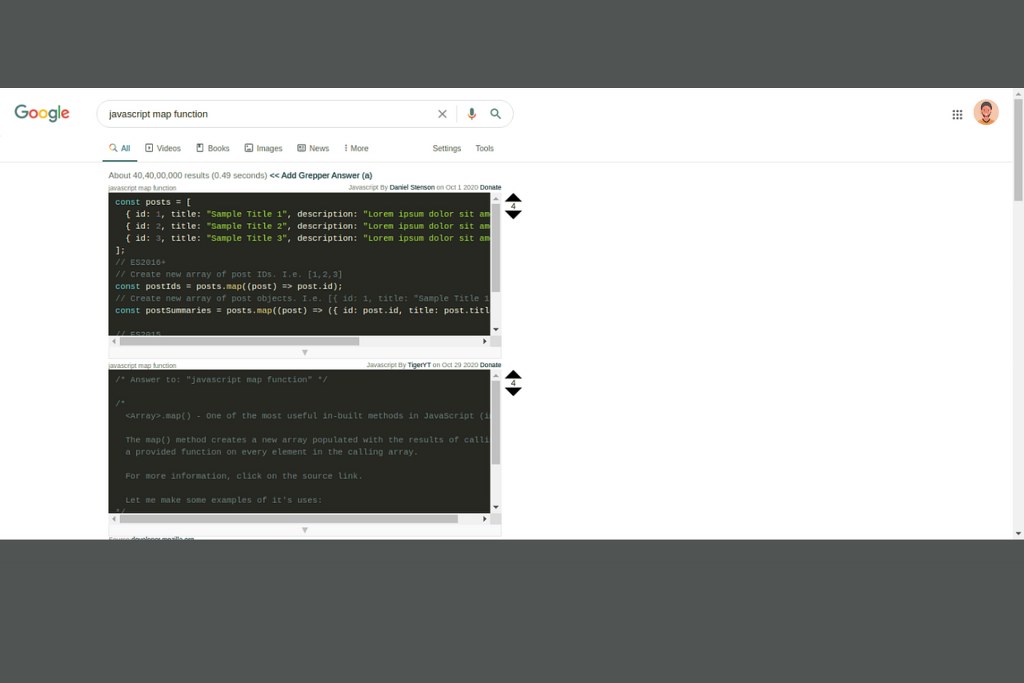
Task: Click the page vertical scrollbar thumb
Action: 1018,150
